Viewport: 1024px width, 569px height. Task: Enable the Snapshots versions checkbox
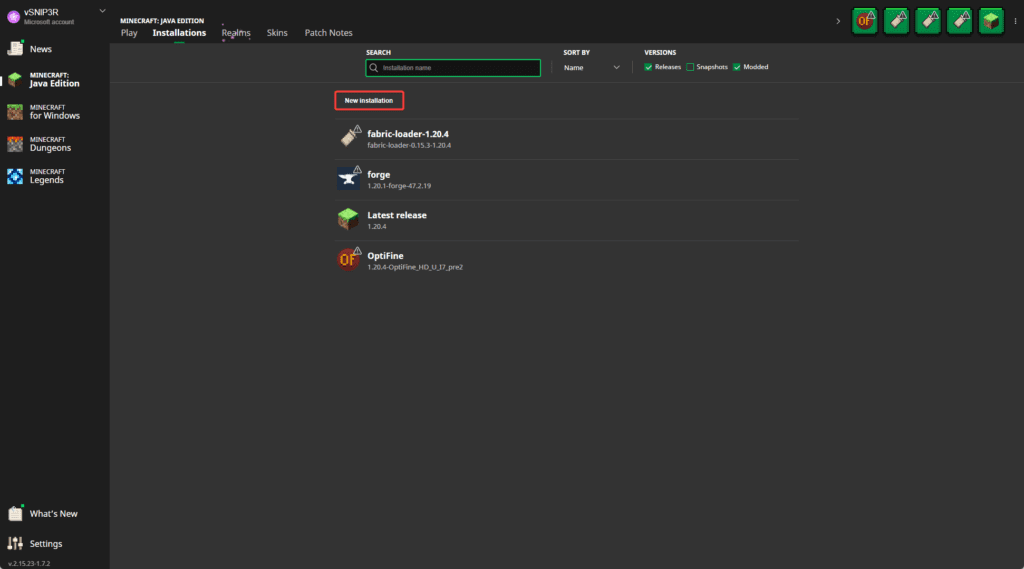[690, 67]
